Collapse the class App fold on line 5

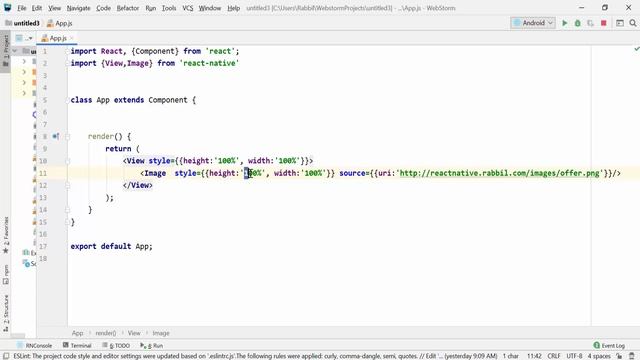67,100
